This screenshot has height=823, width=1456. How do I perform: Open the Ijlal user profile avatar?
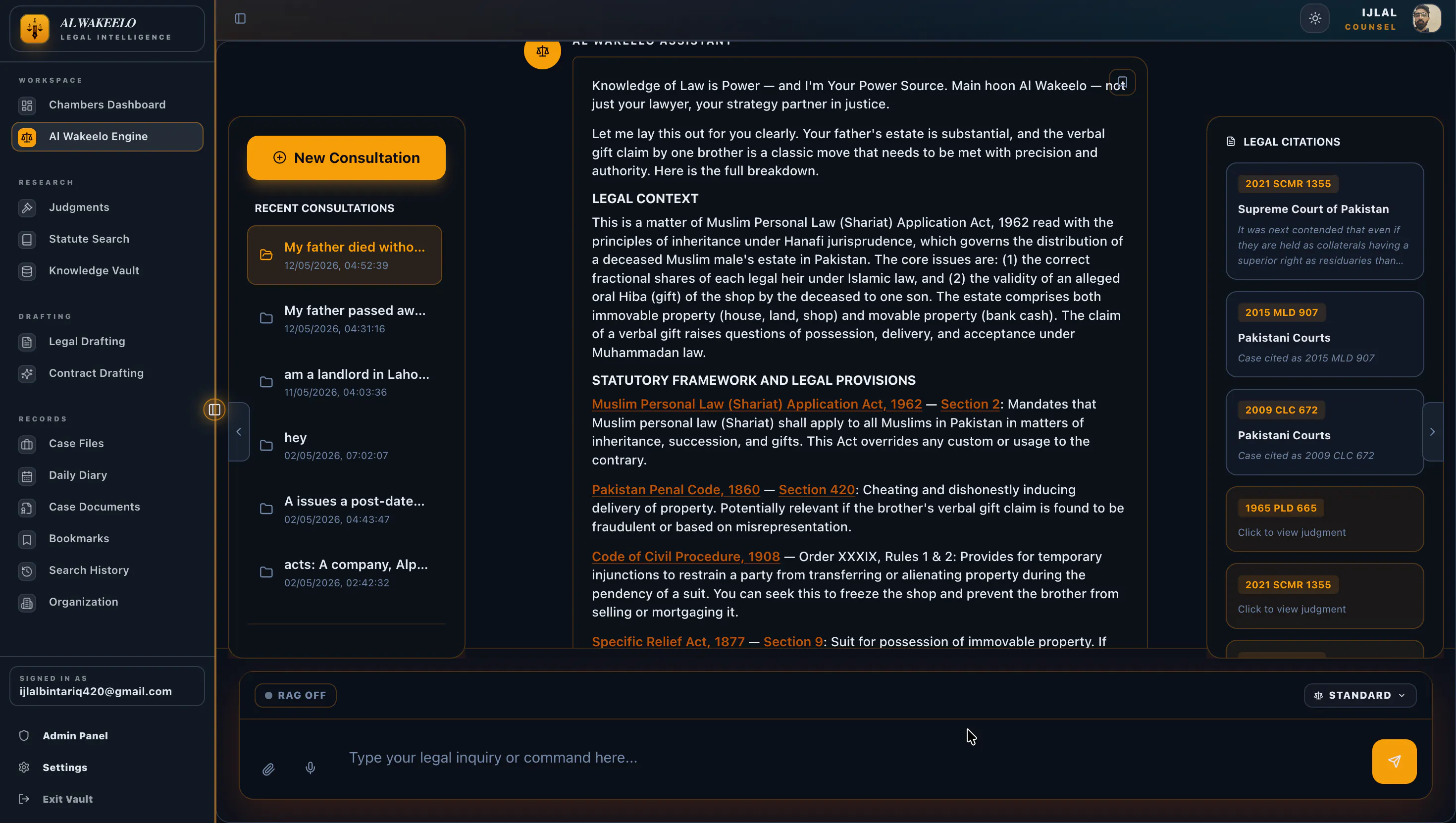click(1427, 19)
